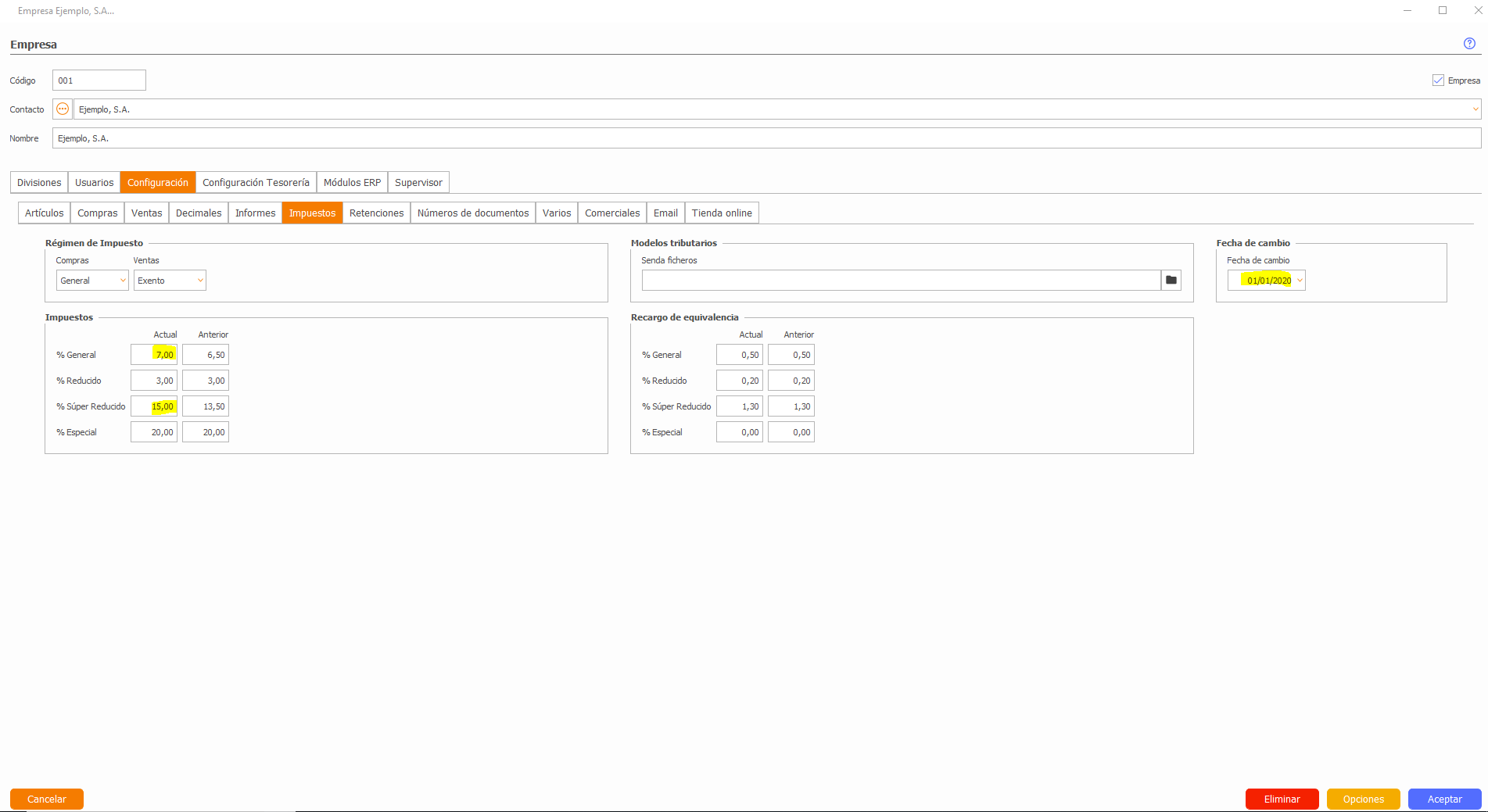
Task: Click the Senda ficheros path field
Action: coord(902,281)
